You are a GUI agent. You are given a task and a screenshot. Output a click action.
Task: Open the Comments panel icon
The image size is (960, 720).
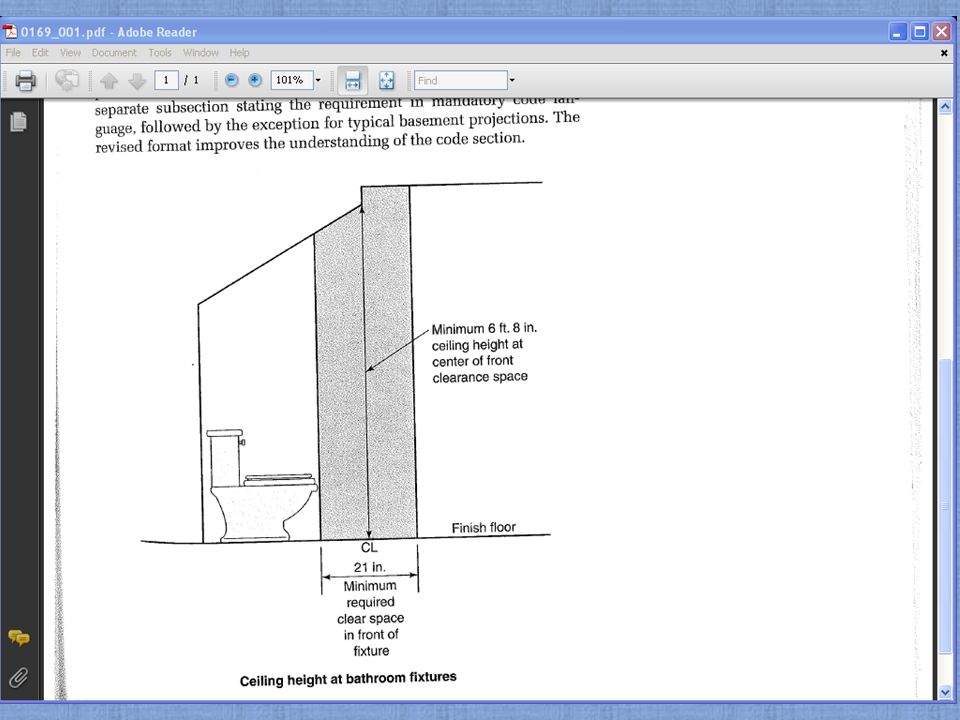click(18, 638)
